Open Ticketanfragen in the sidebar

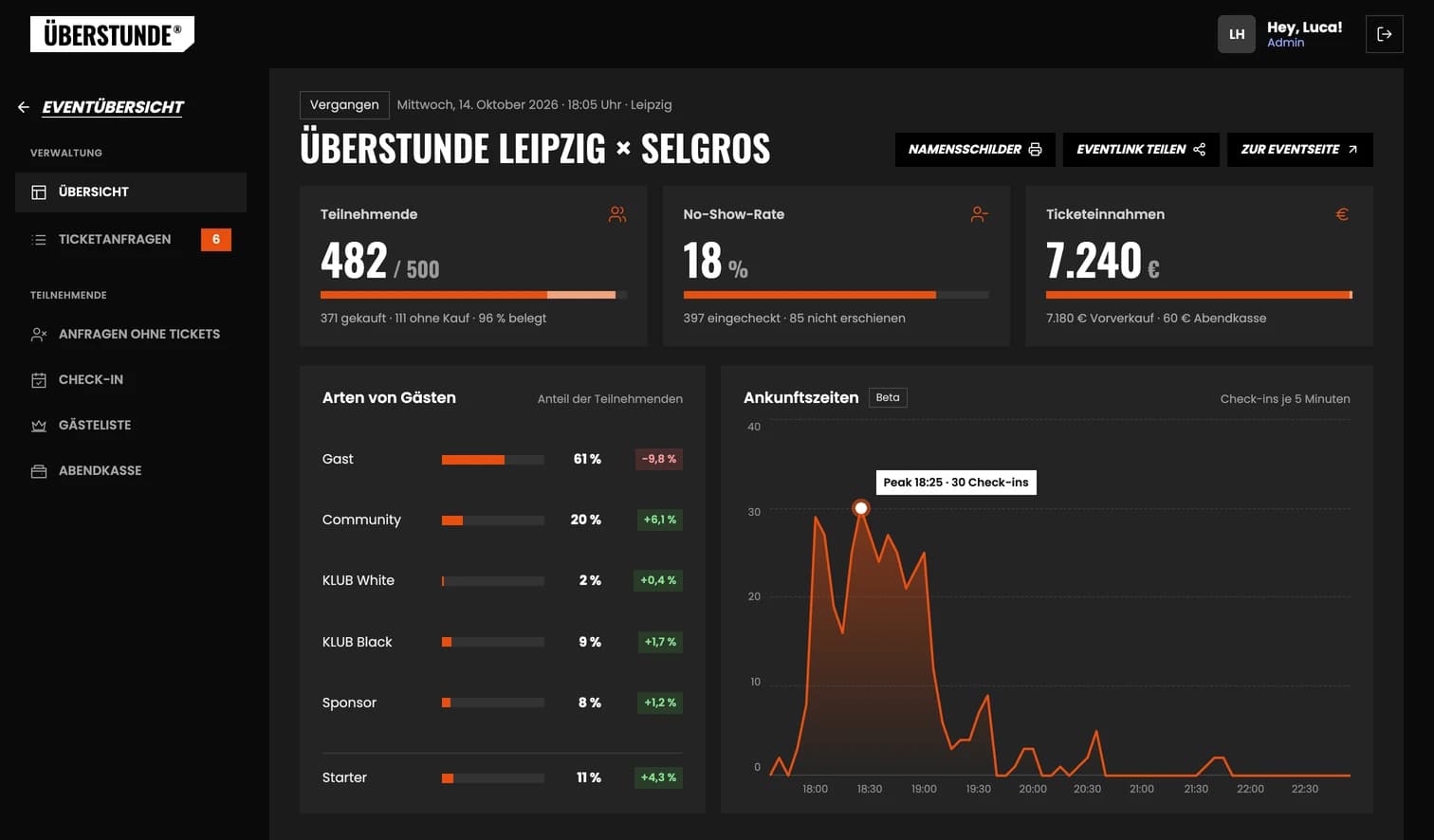[x=131, y=240]
